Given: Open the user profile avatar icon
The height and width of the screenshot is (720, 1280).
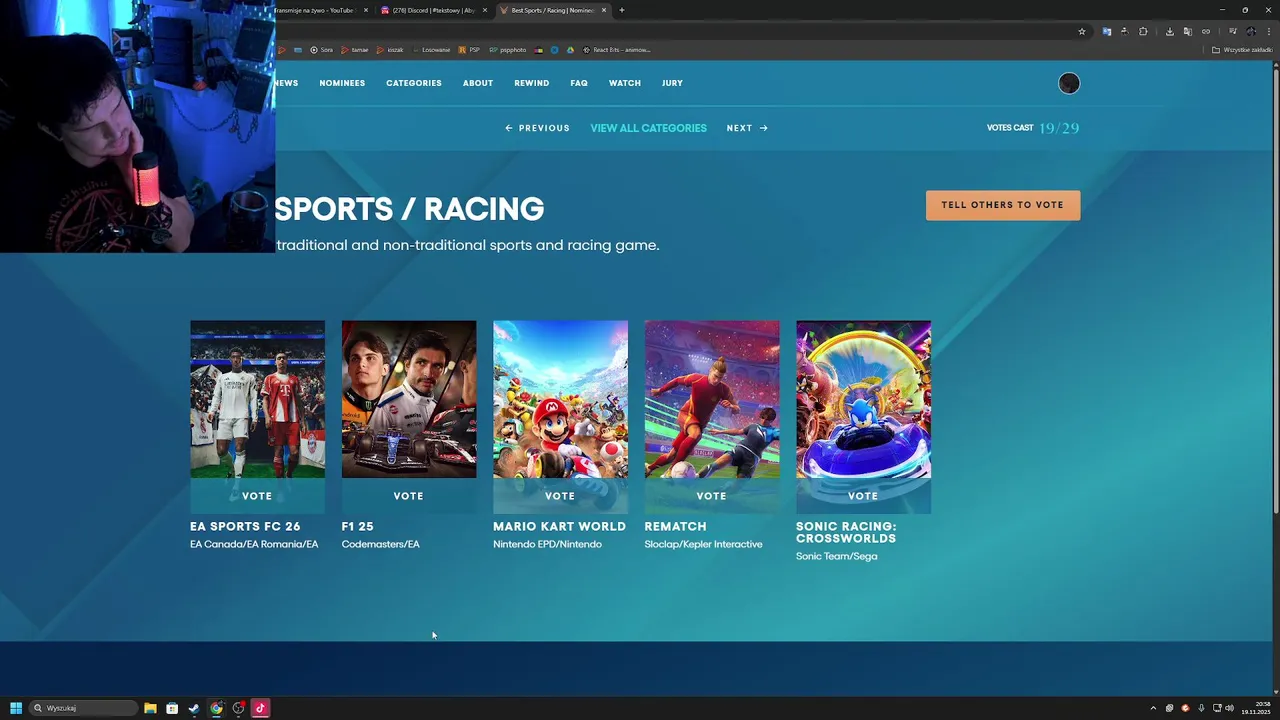Looking at the screenshot, I should pos(1069,83).
